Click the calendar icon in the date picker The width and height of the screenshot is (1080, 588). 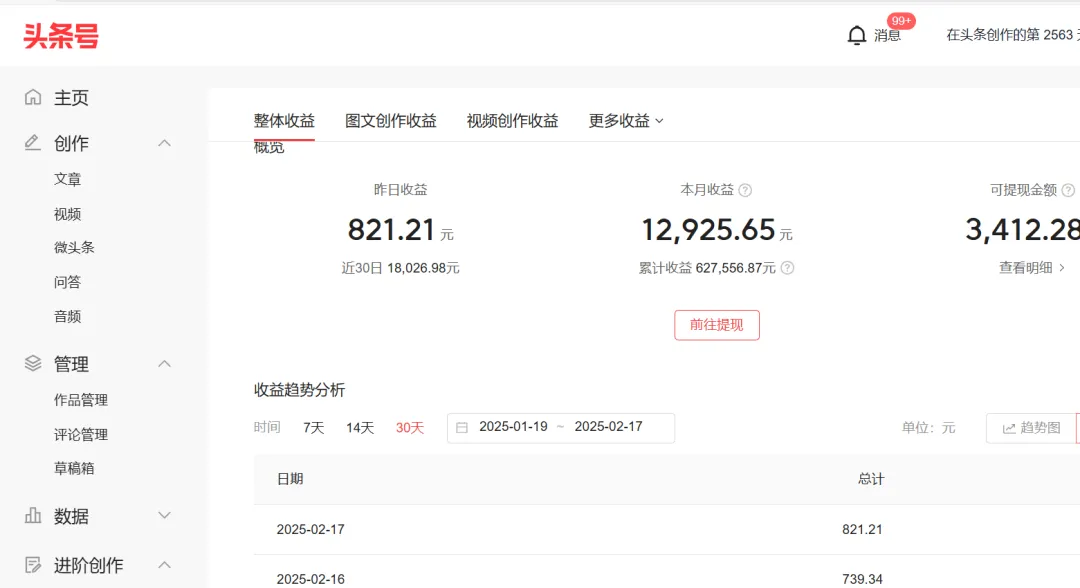(x=461, y=427)
